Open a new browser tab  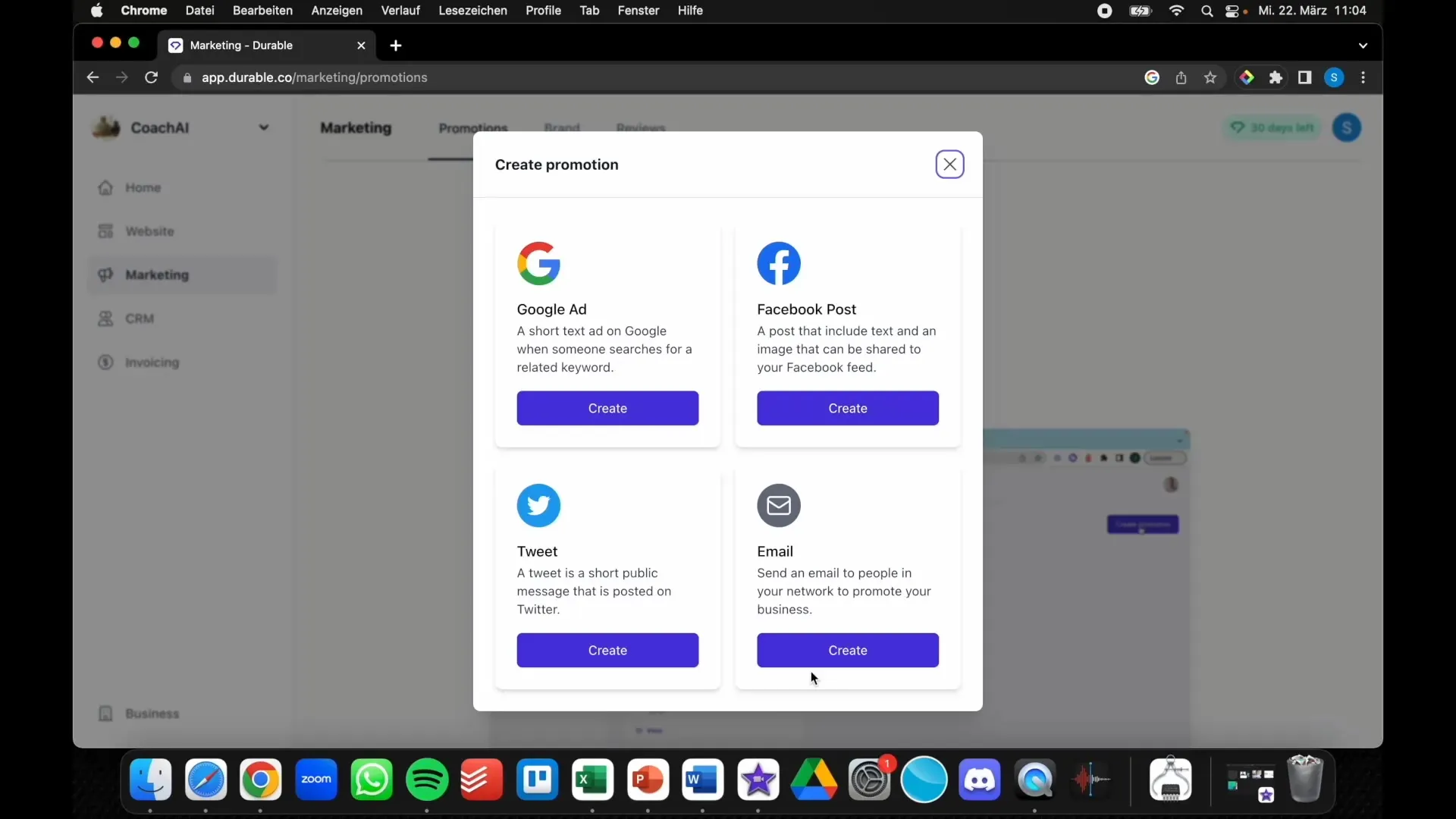tap(395, 45)
